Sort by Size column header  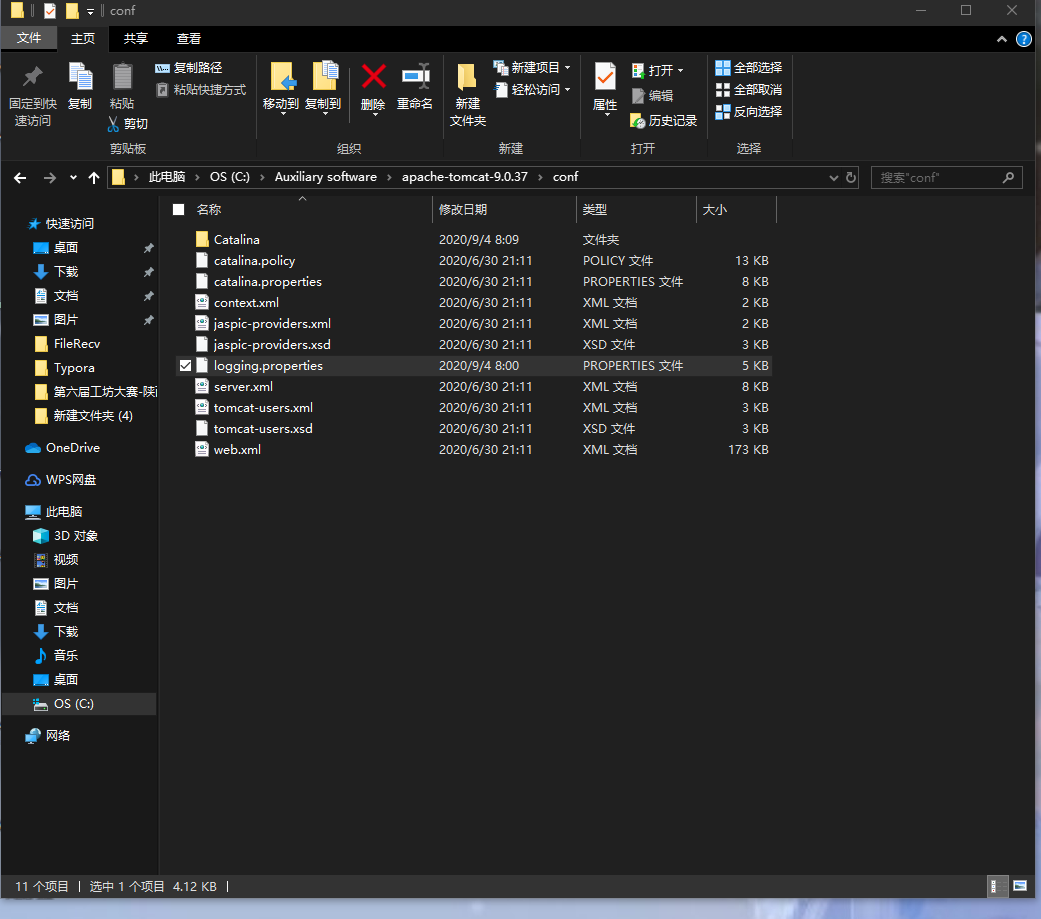[x=736, y=210]
